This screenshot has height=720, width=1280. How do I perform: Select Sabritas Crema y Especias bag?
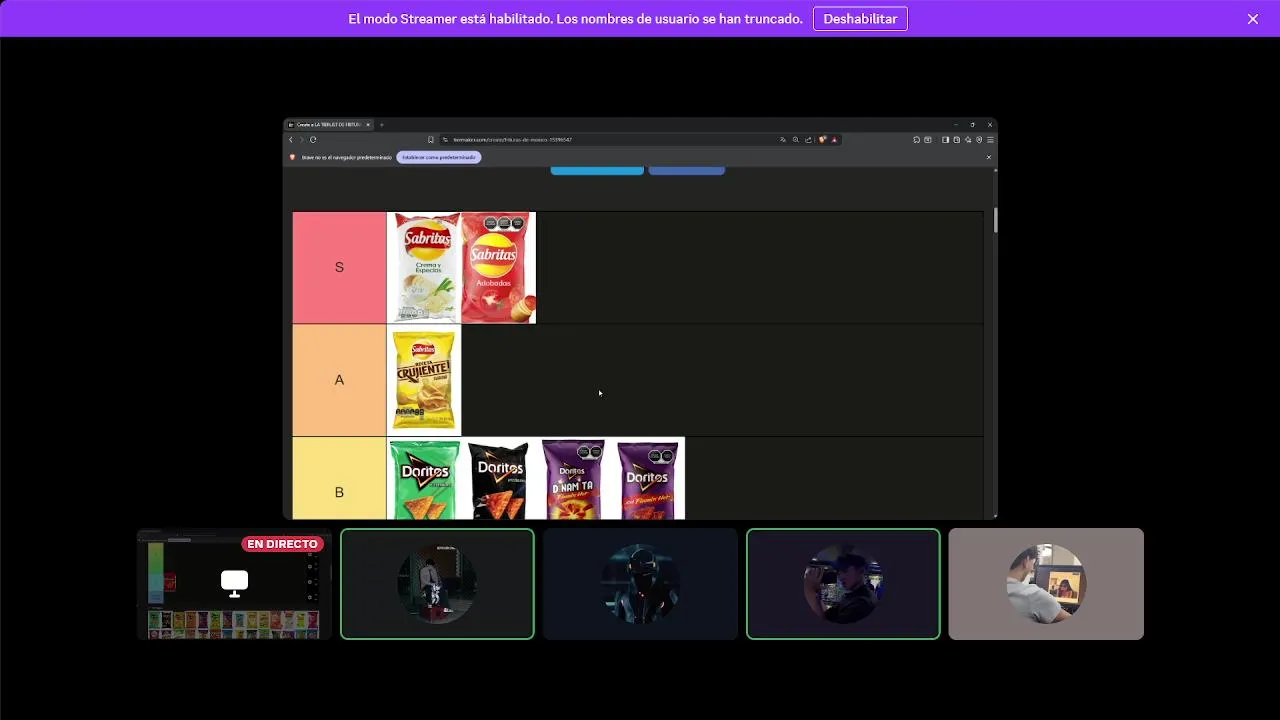424,267
